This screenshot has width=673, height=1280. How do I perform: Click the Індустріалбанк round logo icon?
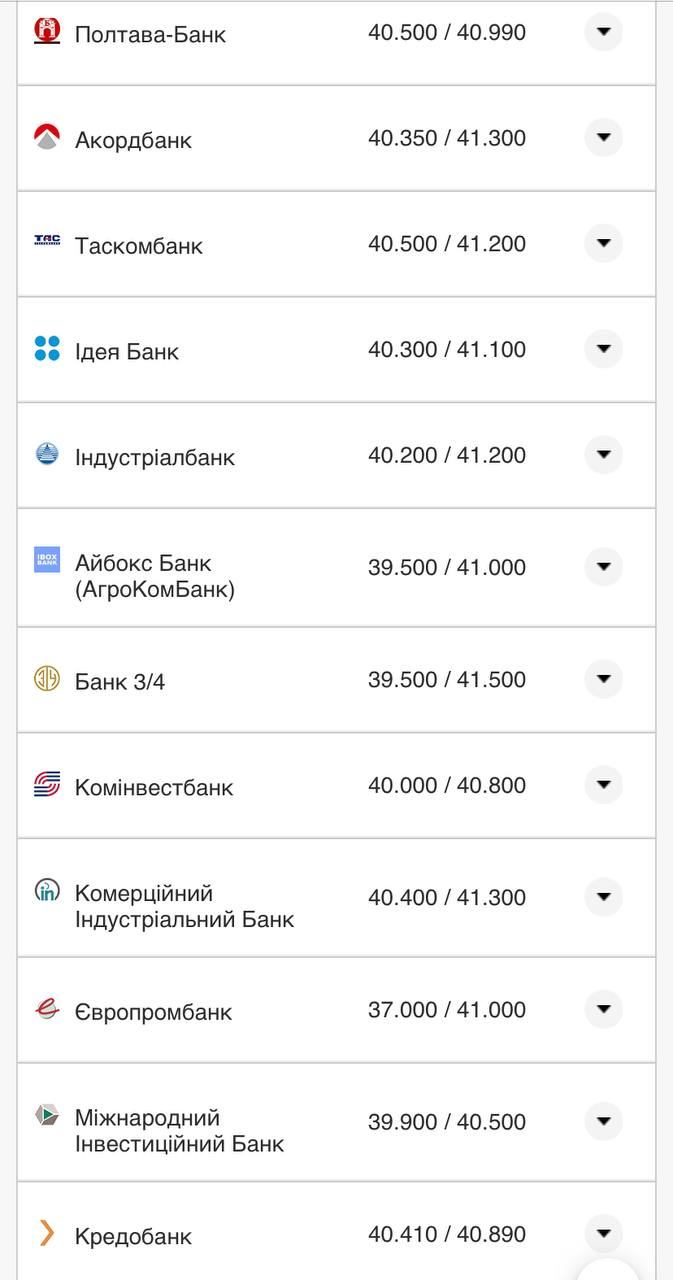[x=47, y=454]
